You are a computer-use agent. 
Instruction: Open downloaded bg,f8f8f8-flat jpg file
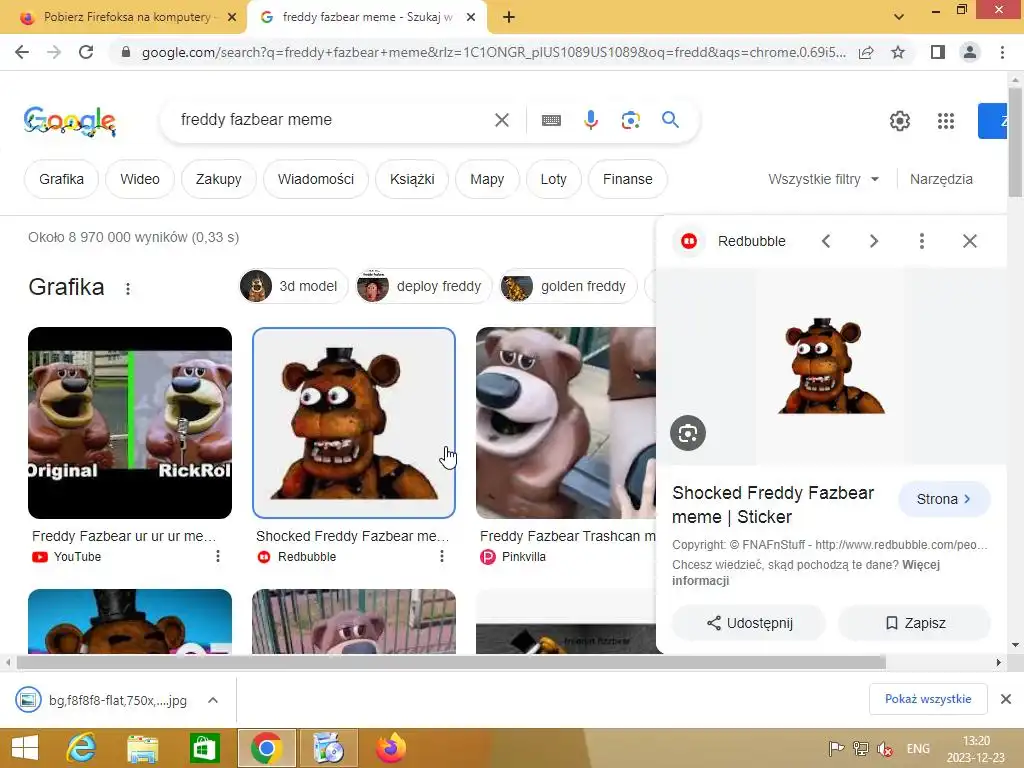[x=104, y=700]
